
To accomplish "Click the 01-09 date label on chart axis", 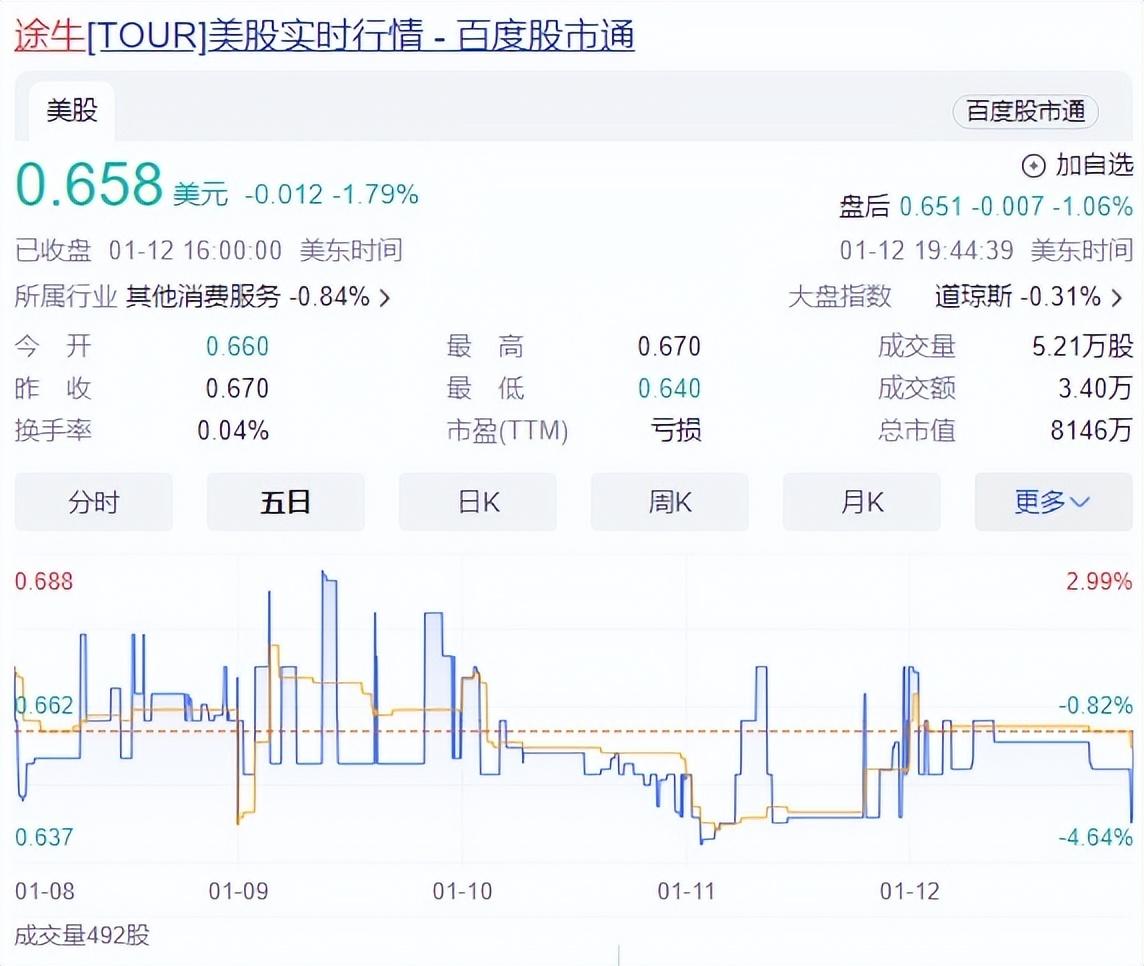I will point(239,891).
